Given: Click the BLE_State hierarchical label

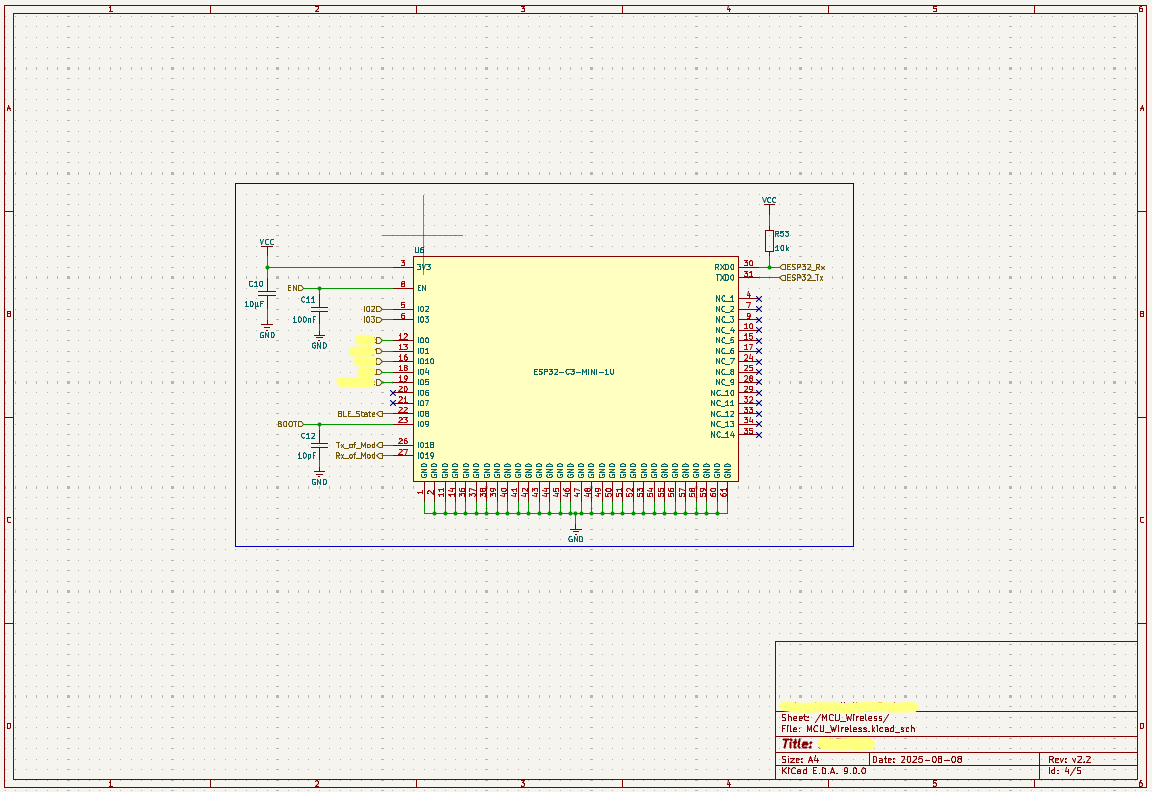Looking at the screenshot, I should click(360, 414).
